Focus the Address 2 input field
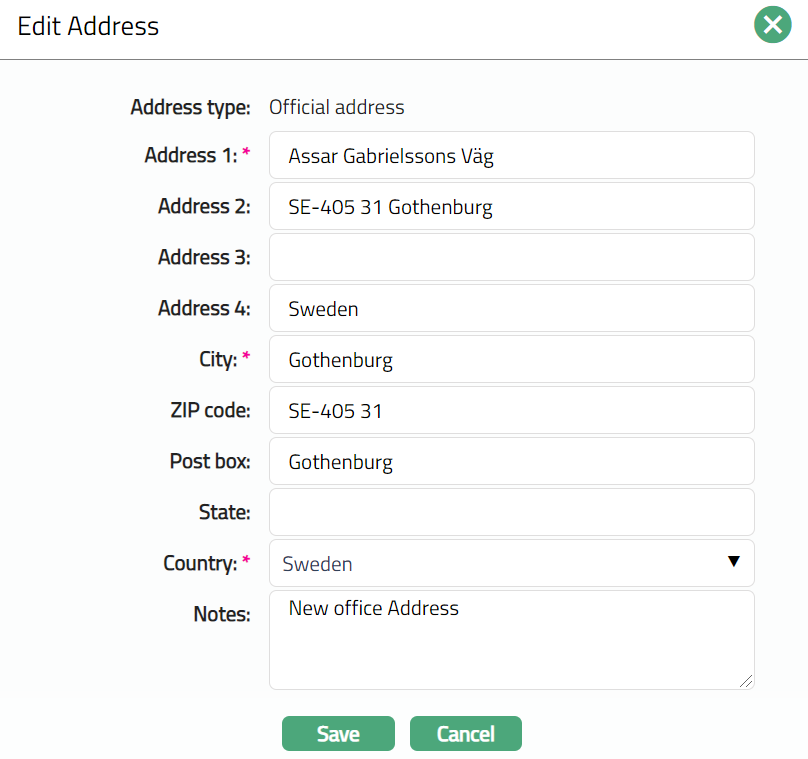The height and width of the screenshot is (759, 808). point(511,207)
